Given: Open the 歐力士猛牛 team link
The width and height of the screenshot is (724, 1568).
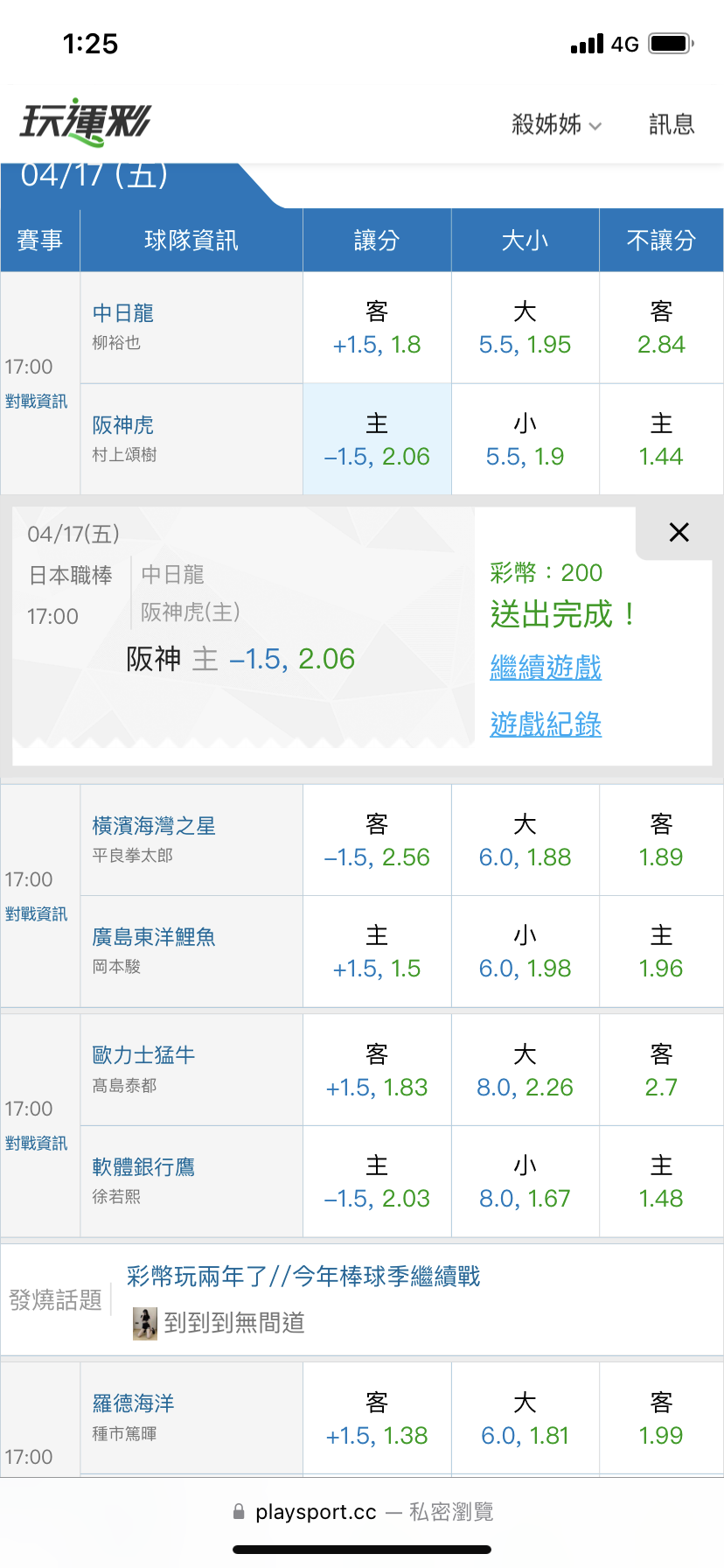Looking at the screenshot, I should [143, 1055].
